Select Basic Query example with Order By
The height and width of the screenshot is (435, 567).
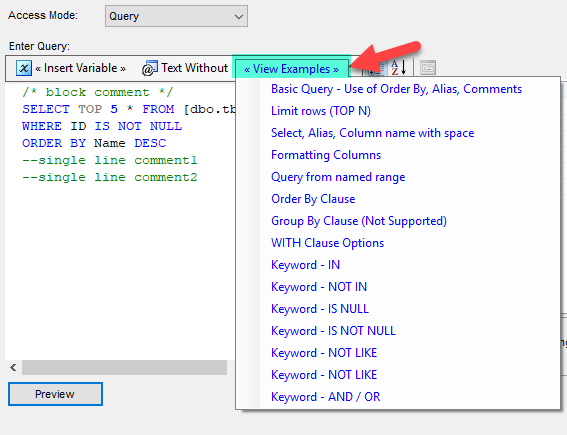click(x=397, y=89)
